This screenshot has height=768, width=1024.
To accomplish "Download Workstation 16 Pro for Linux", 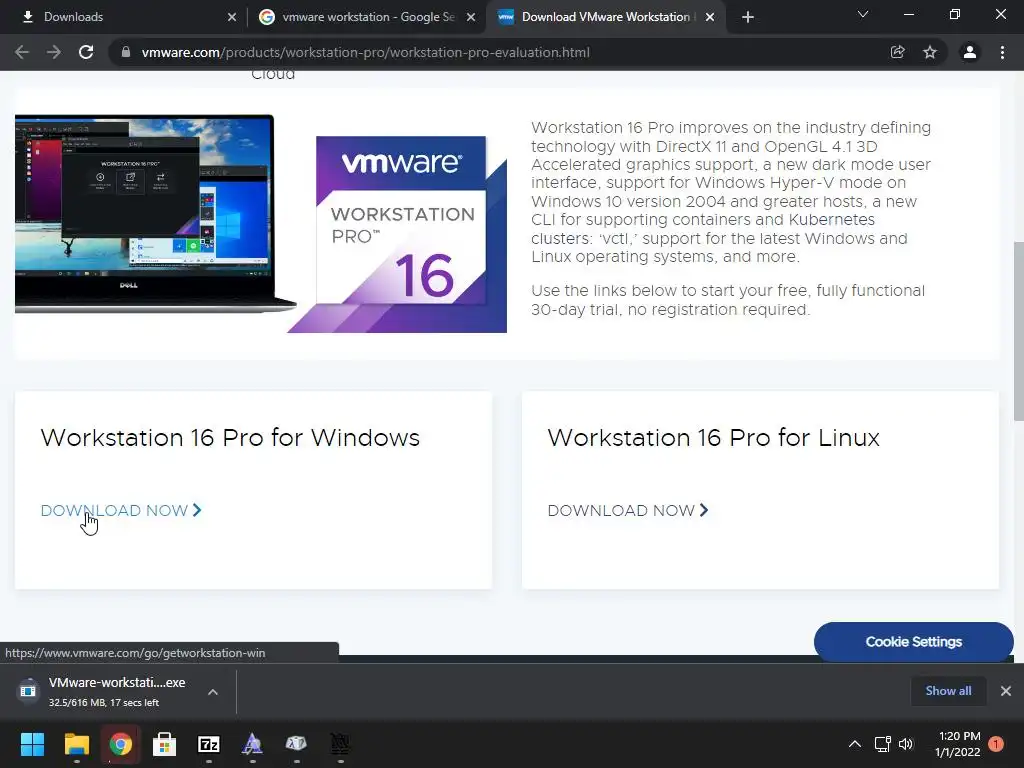I will (x=628, y=510).
